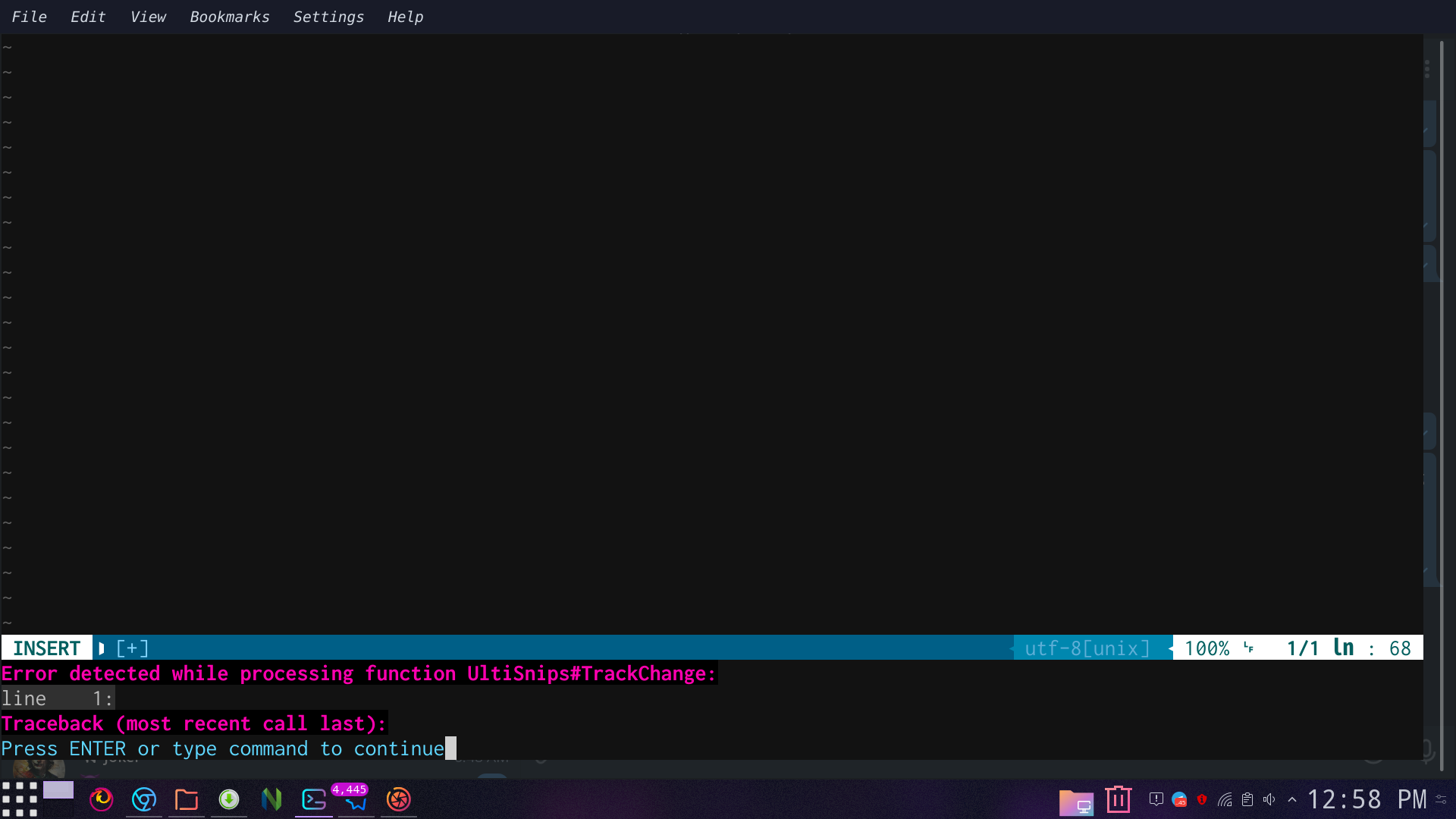Viewport: 1456px width, 819px height.
Task: Expand hidden system tray icons arrow
Action: coord(1292,799)
